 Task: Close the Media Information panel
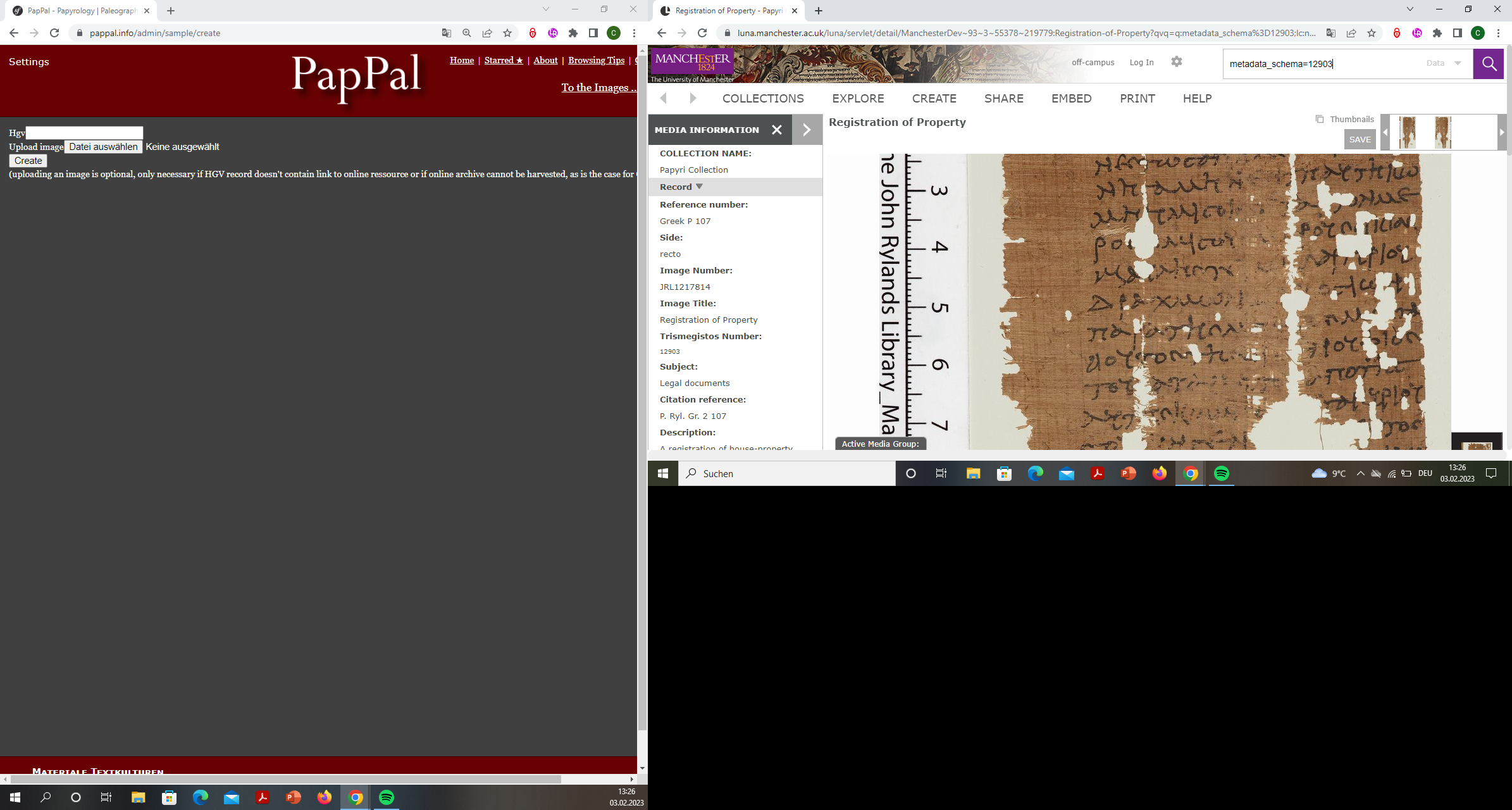pos(777,130)
